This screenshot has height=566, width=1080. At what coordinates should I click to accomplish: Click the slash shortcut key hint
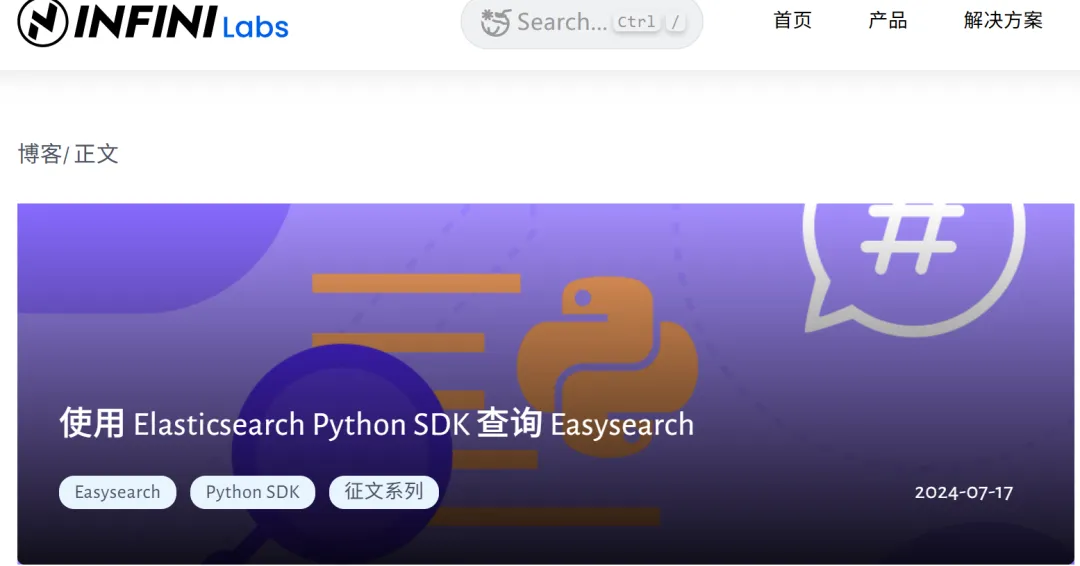point(676,22)
